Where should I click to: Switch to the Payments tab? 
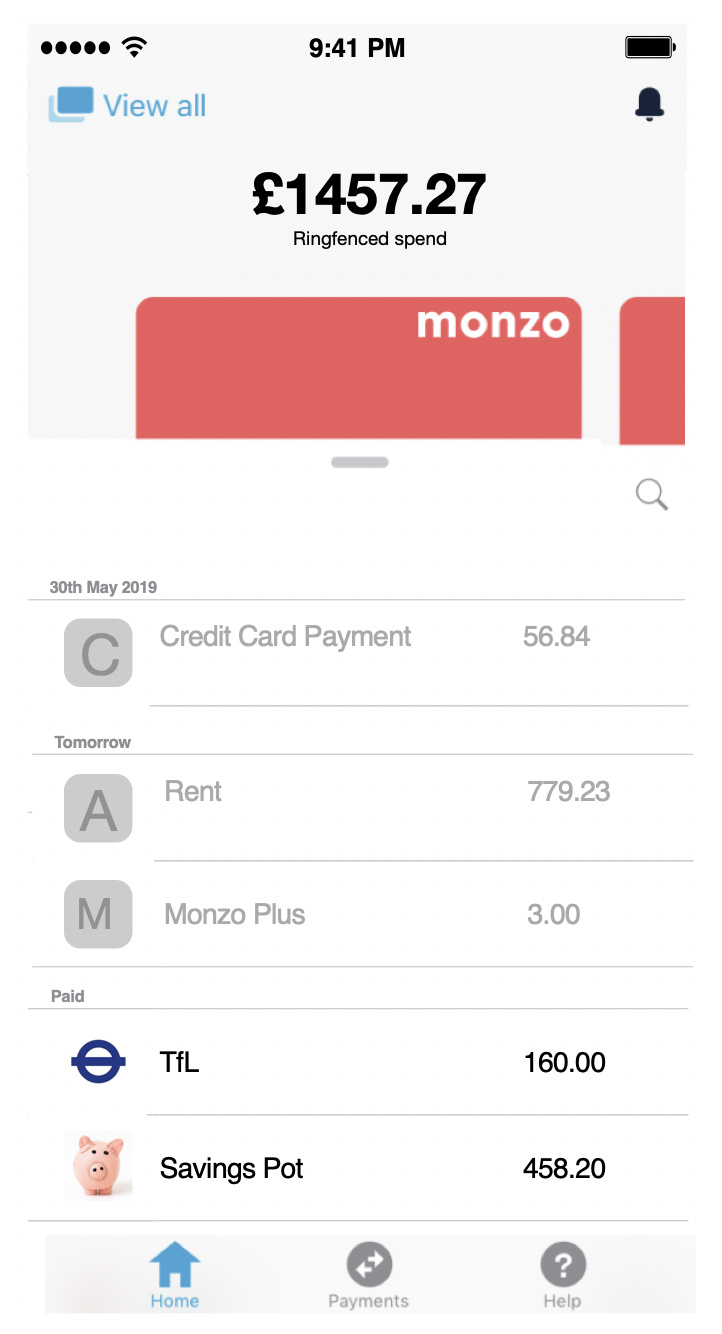(x=369, y=1276)
